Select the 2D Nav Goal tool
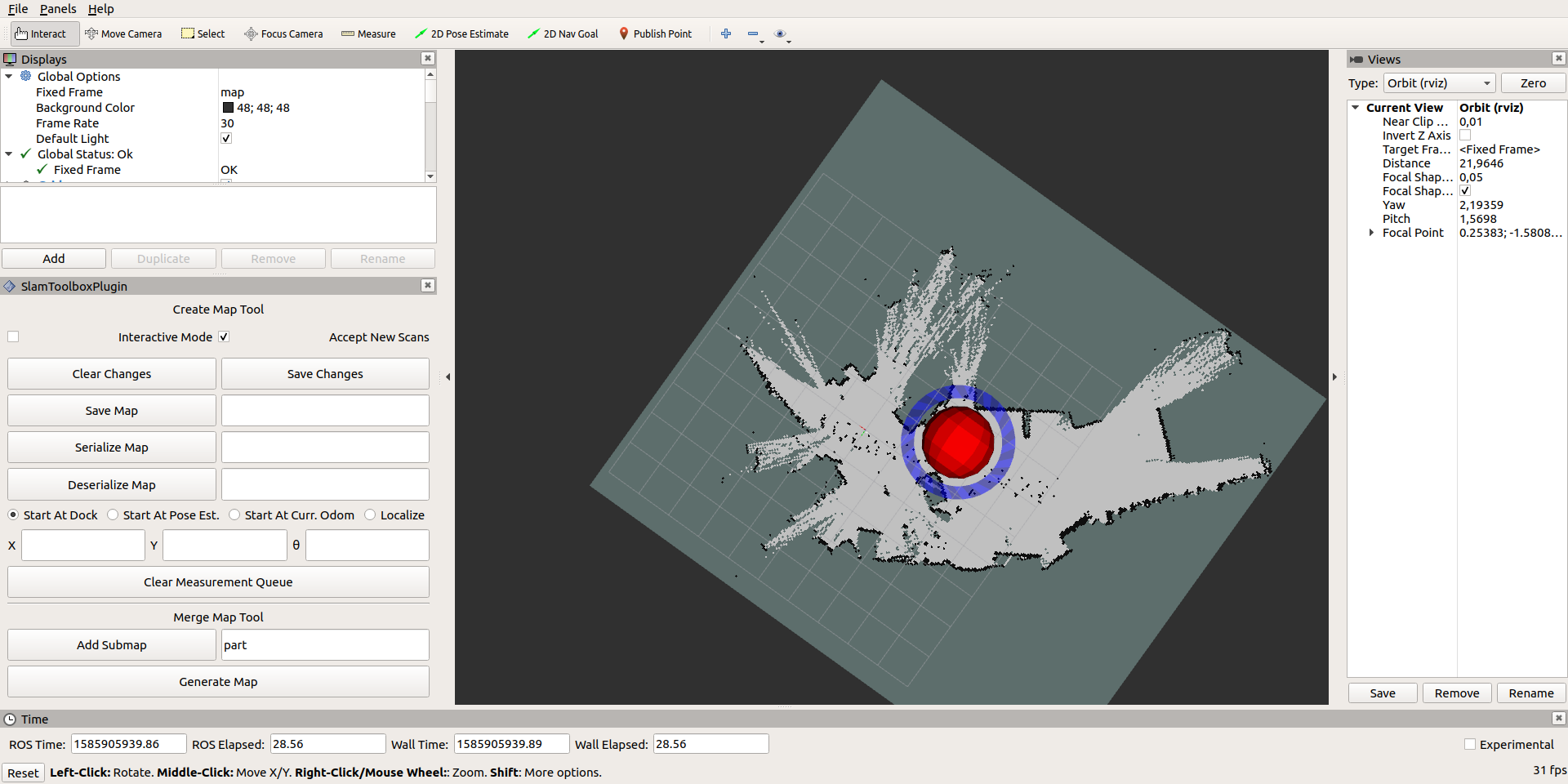Screen dimensions: 1568x784 click(563, 33)
